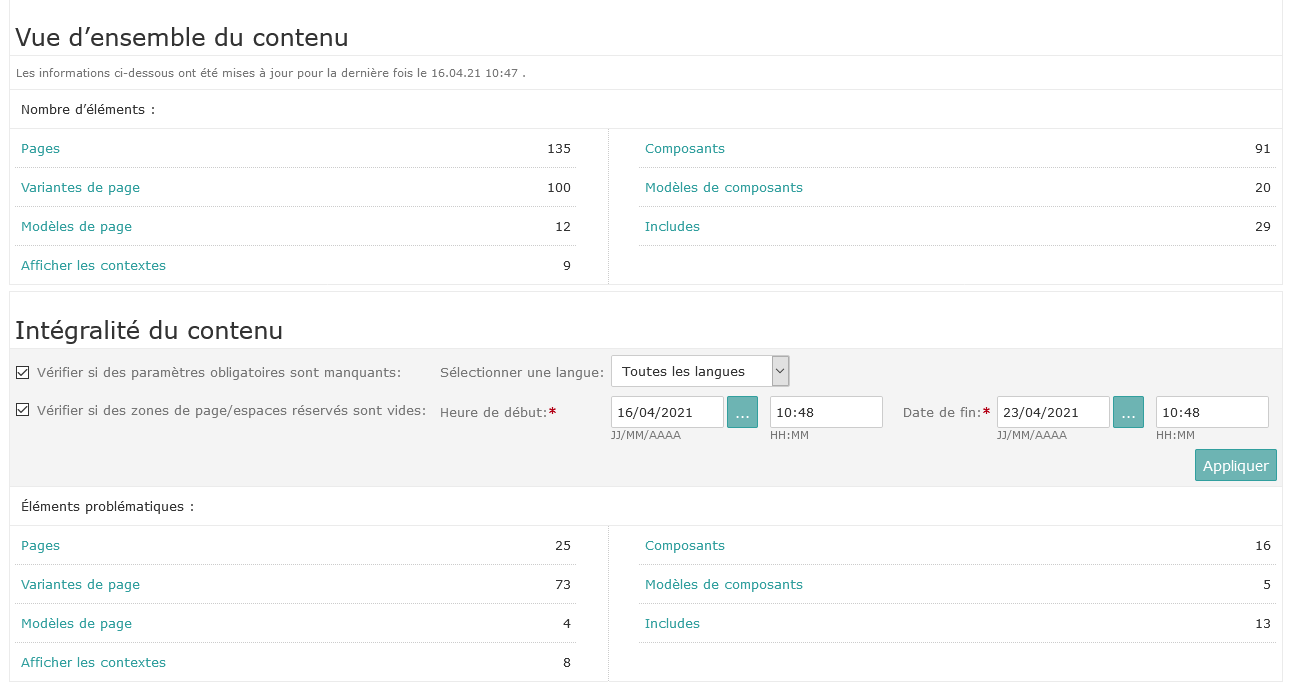
Task: Uncheck empty page zones/placeholders checkbox
Action: click(x=23, y=410)
